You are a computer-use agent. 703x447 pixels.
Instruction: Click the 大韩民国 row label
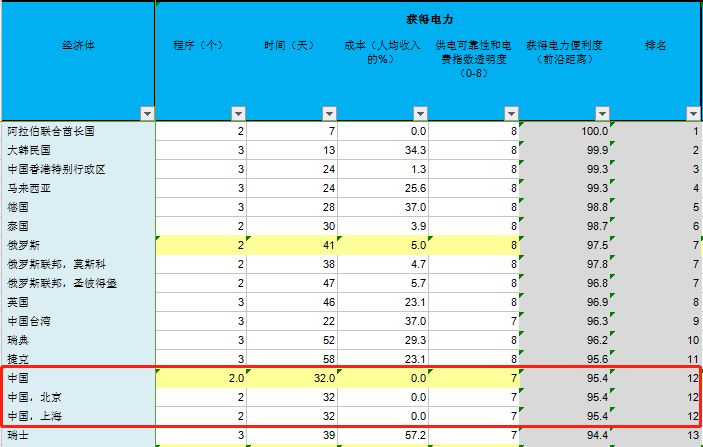(78, 150)
